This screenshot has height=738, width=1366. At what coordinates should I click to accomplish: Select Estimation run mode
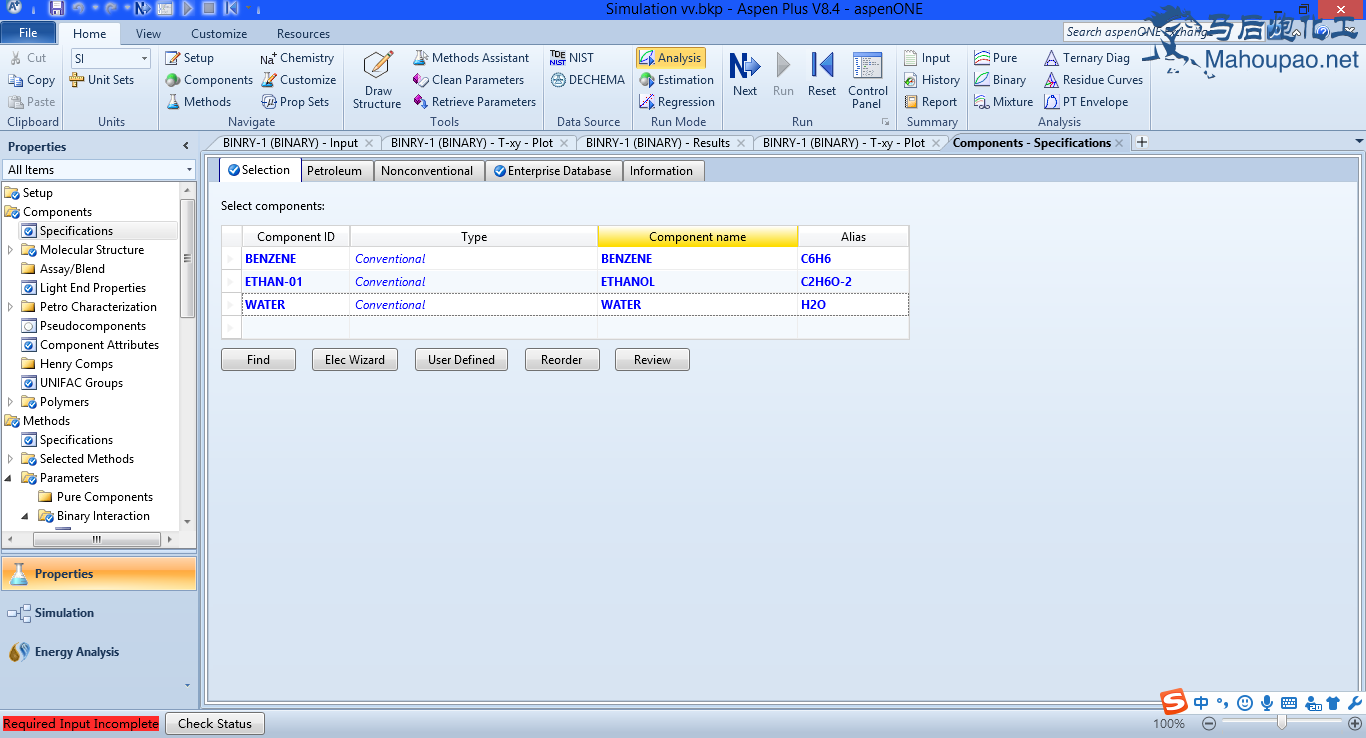coord(676,80)
